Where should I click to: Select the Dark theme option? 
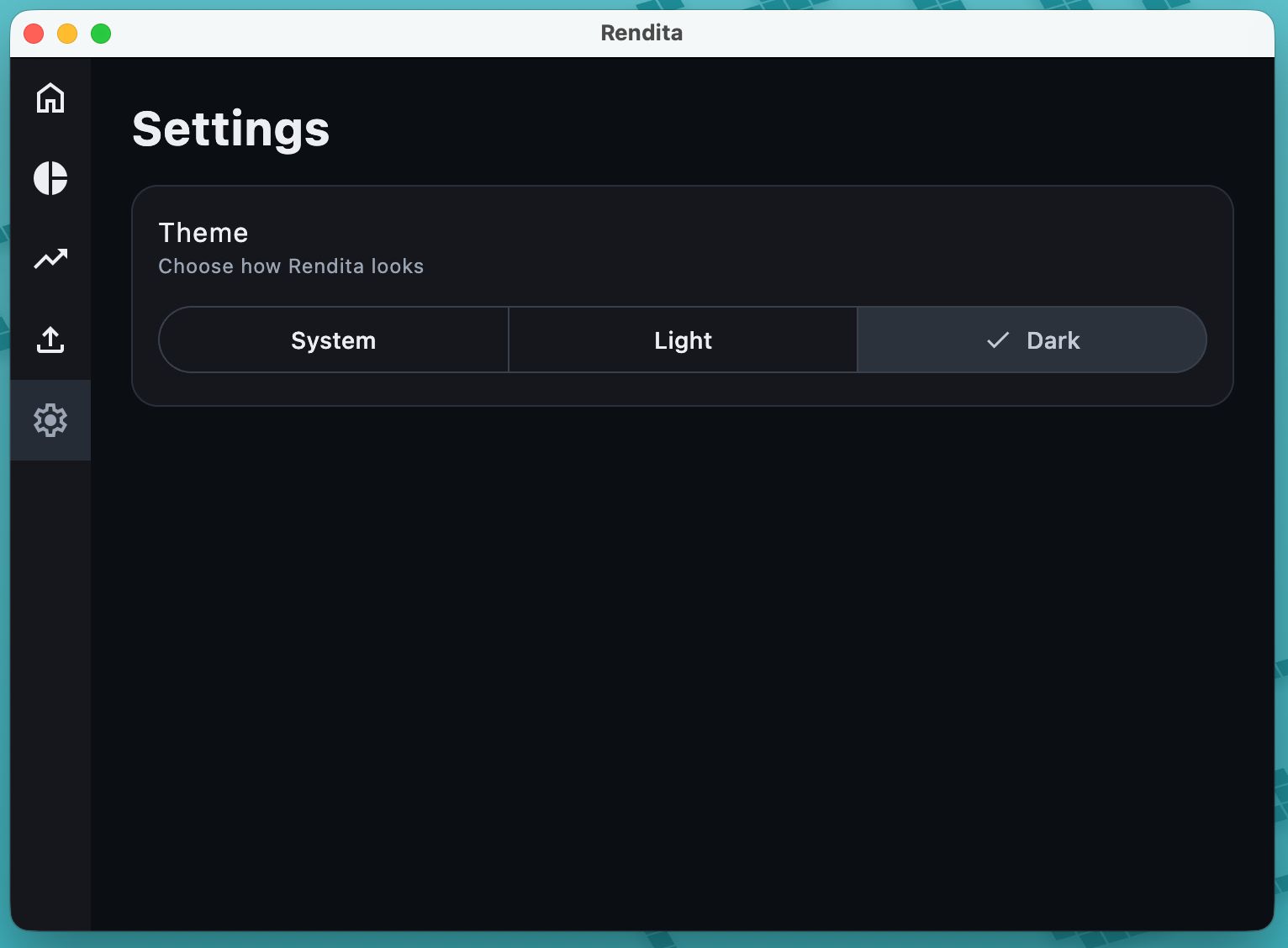point(1032,340)
